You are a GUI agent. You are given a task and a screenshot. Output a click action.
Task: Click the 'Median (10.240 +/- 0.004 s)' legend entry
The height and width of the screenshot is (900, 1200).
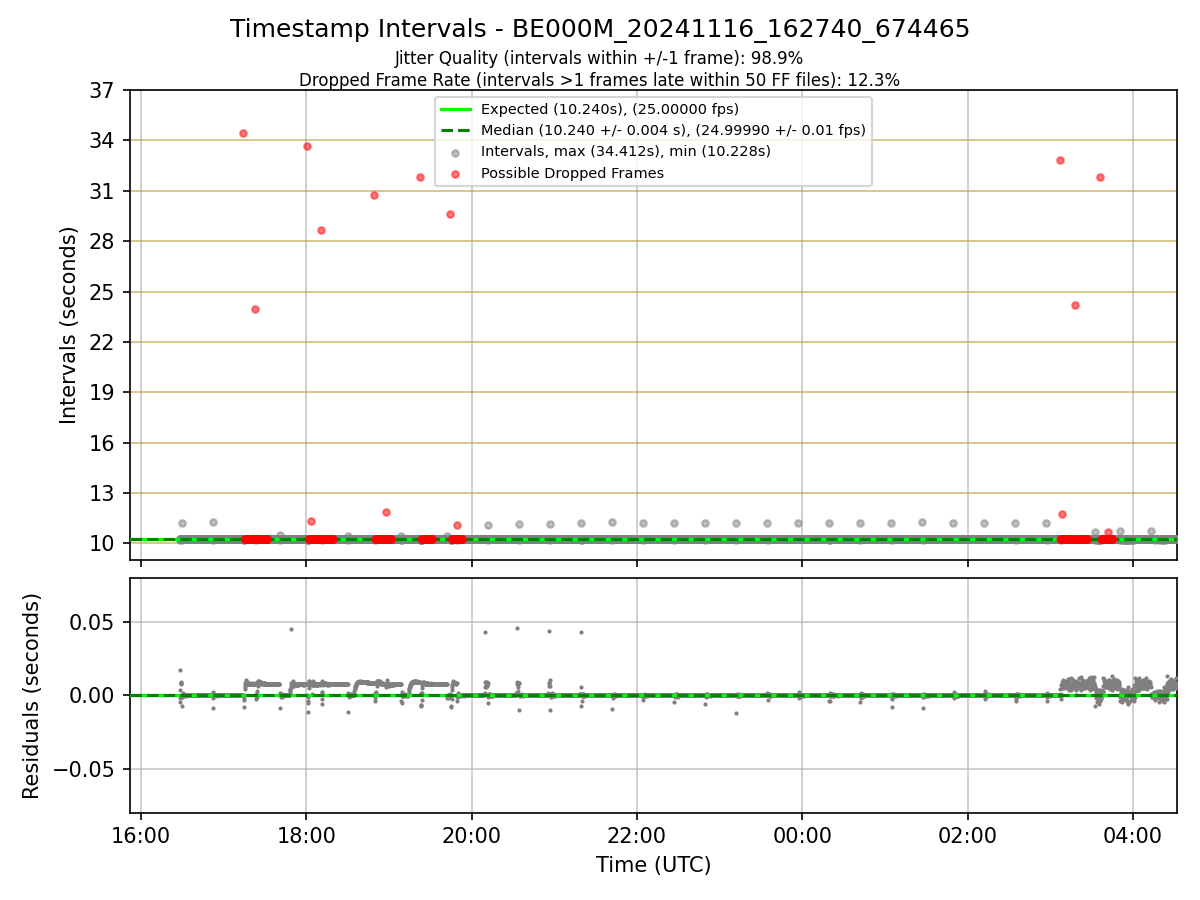click(x=673, y=130)
